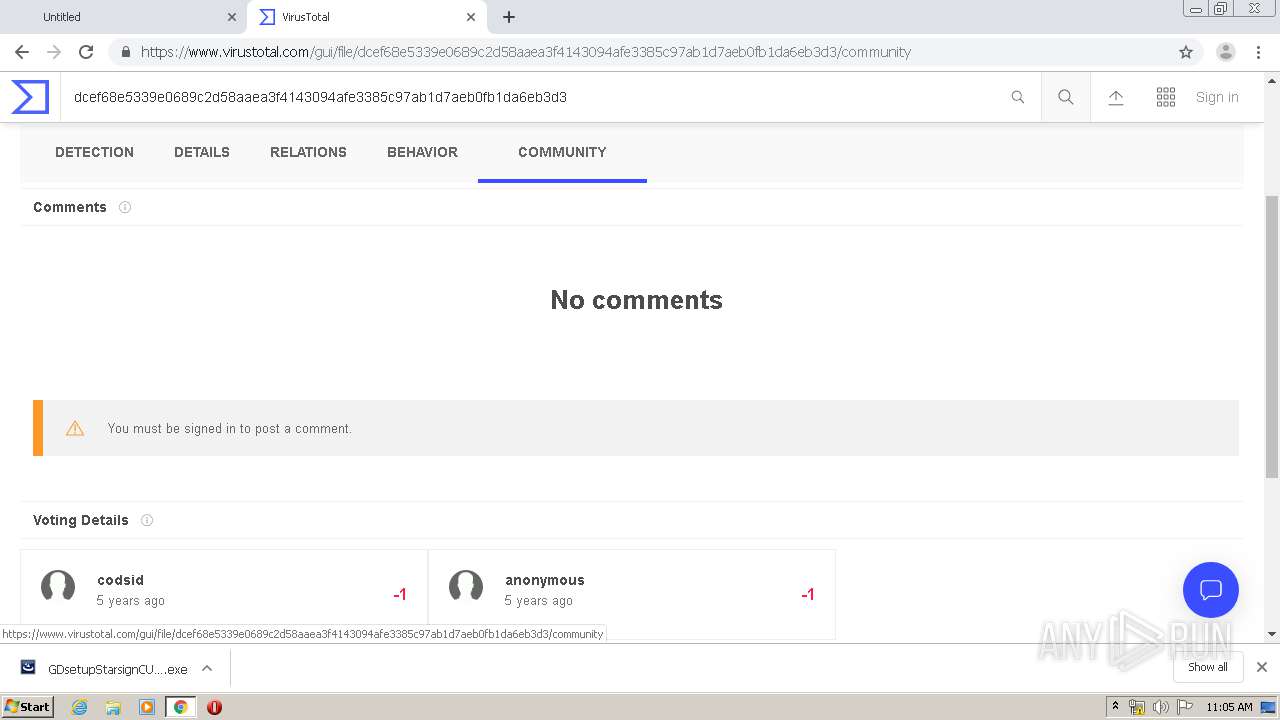Click browser back arrow
1280x720 pixels.
tap(22, 52)
